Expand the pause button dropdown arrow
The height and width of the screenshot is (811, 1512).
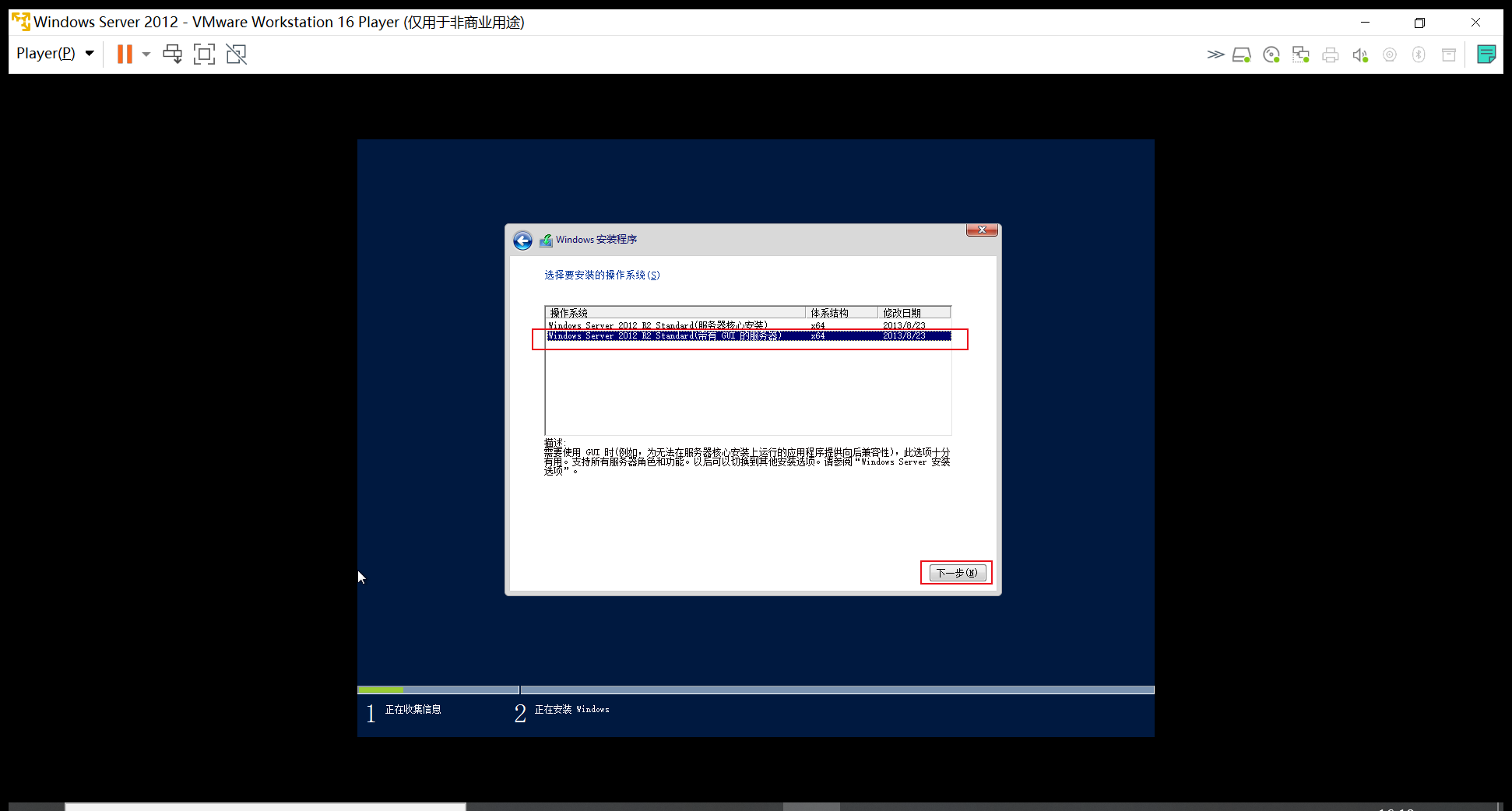pos(146,54)
